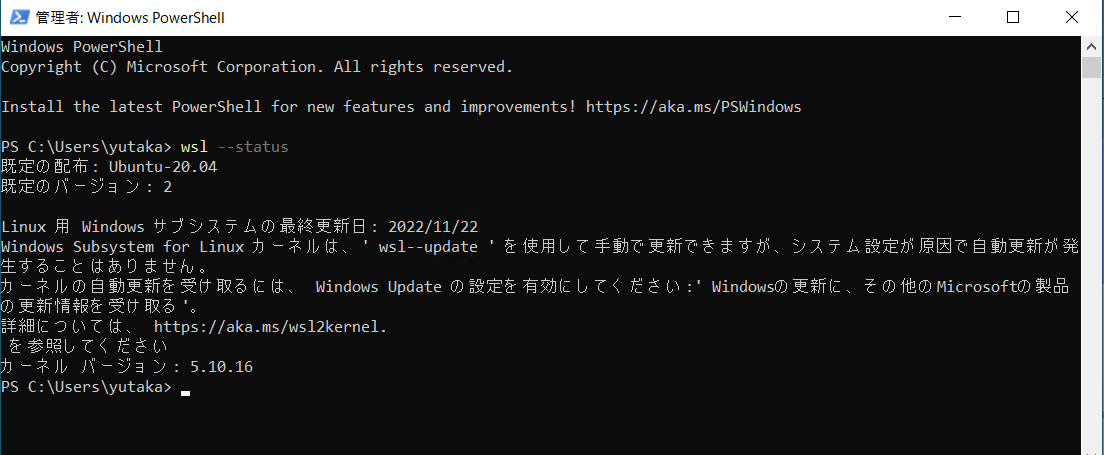Click the last PS C:\Users\yutaka> prompt
1104x455 pixels.
click(86, 387)
